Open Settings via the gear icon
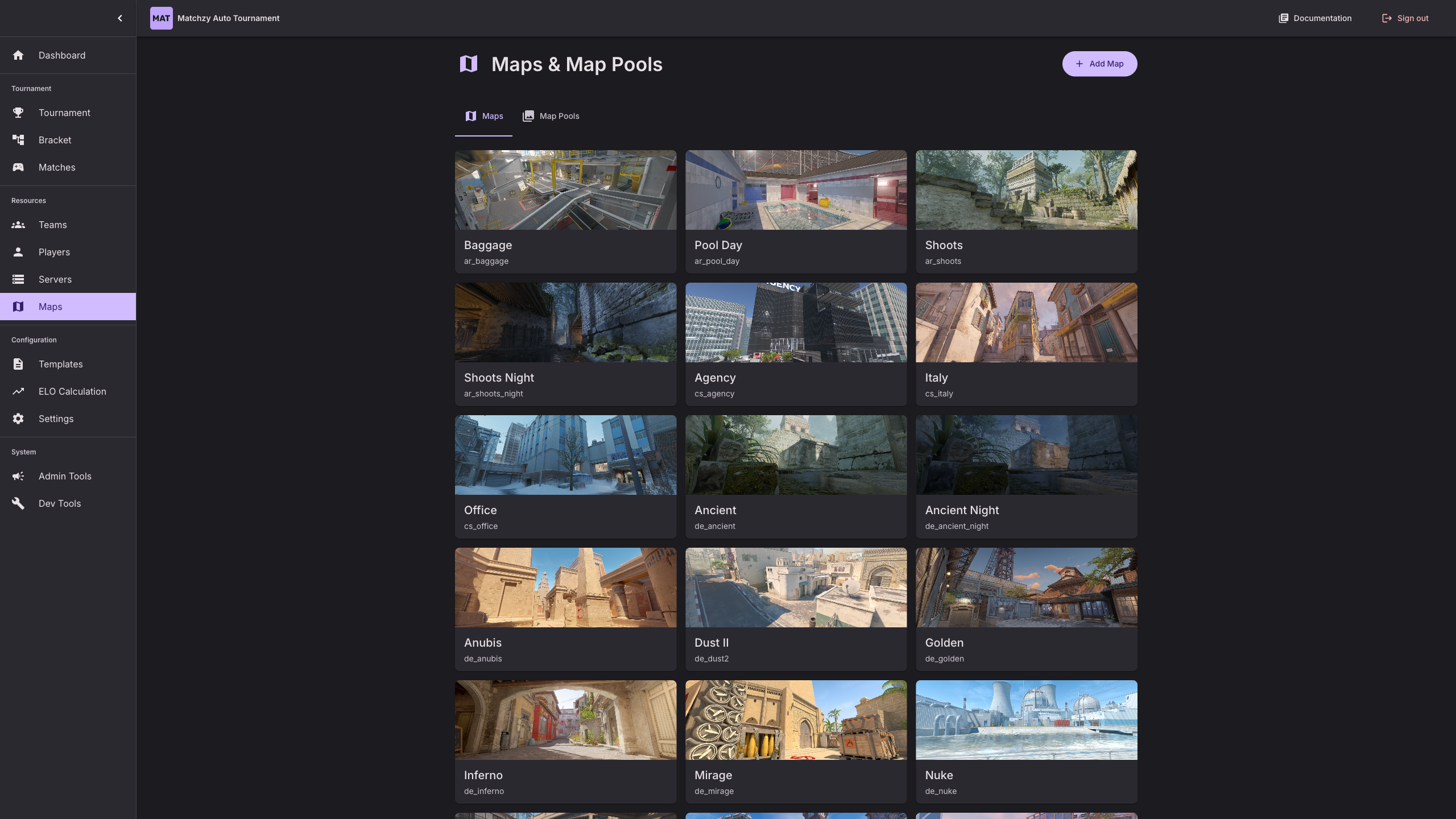The width and height of the screenshot is (1456, 819). pyautogui.click(x=18, y=419)
